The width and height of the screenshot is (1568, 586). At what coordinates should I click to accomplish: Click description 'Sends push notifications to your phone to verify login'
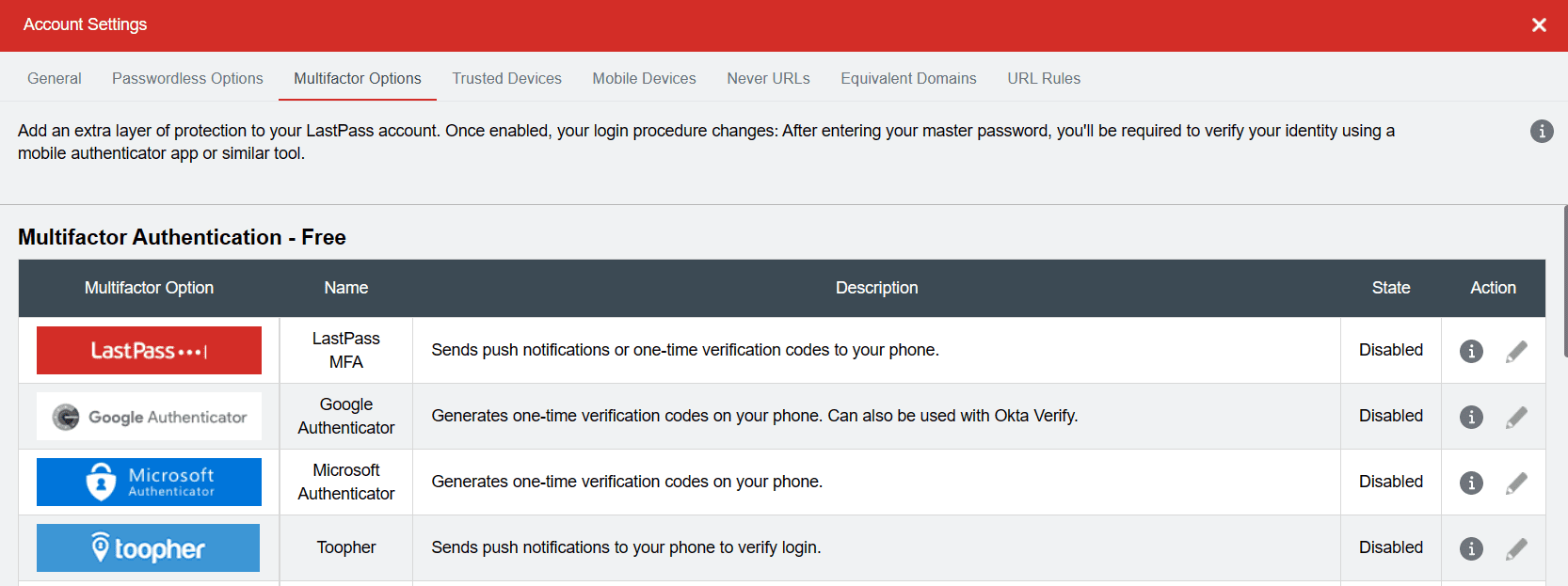(x=626, y=547)
